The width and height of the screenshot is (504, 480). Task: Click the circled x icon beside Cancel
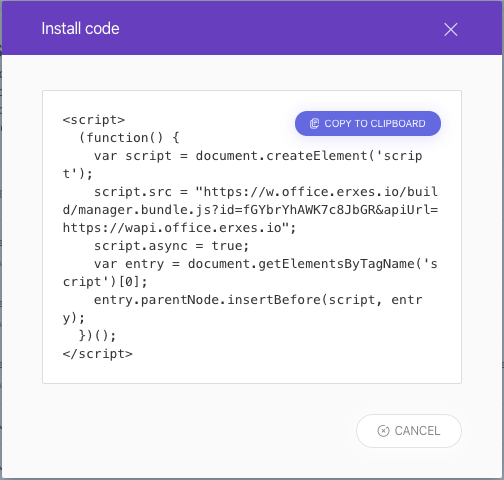pos(383,431)
